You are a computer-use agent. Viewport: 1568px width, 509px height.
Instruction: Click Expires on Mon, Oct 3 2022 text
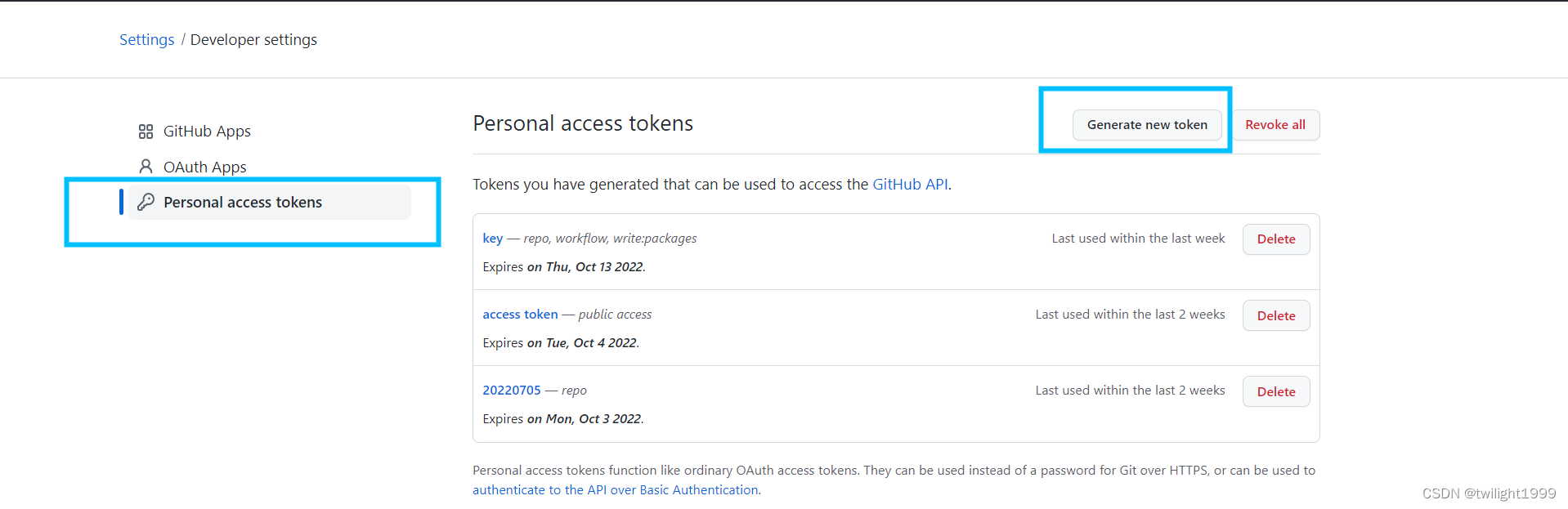(x=563, y=418)
